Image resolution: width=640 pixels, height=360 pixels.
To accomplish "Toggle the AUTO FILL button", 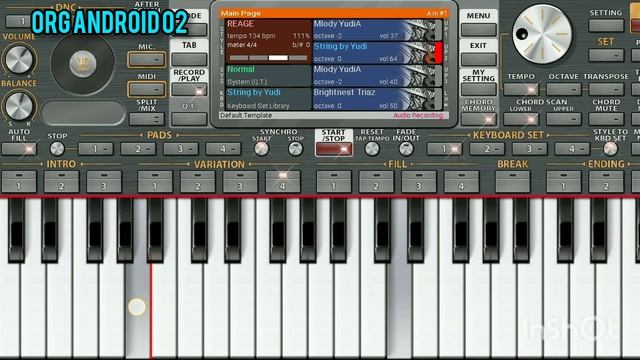I will 19,149.
